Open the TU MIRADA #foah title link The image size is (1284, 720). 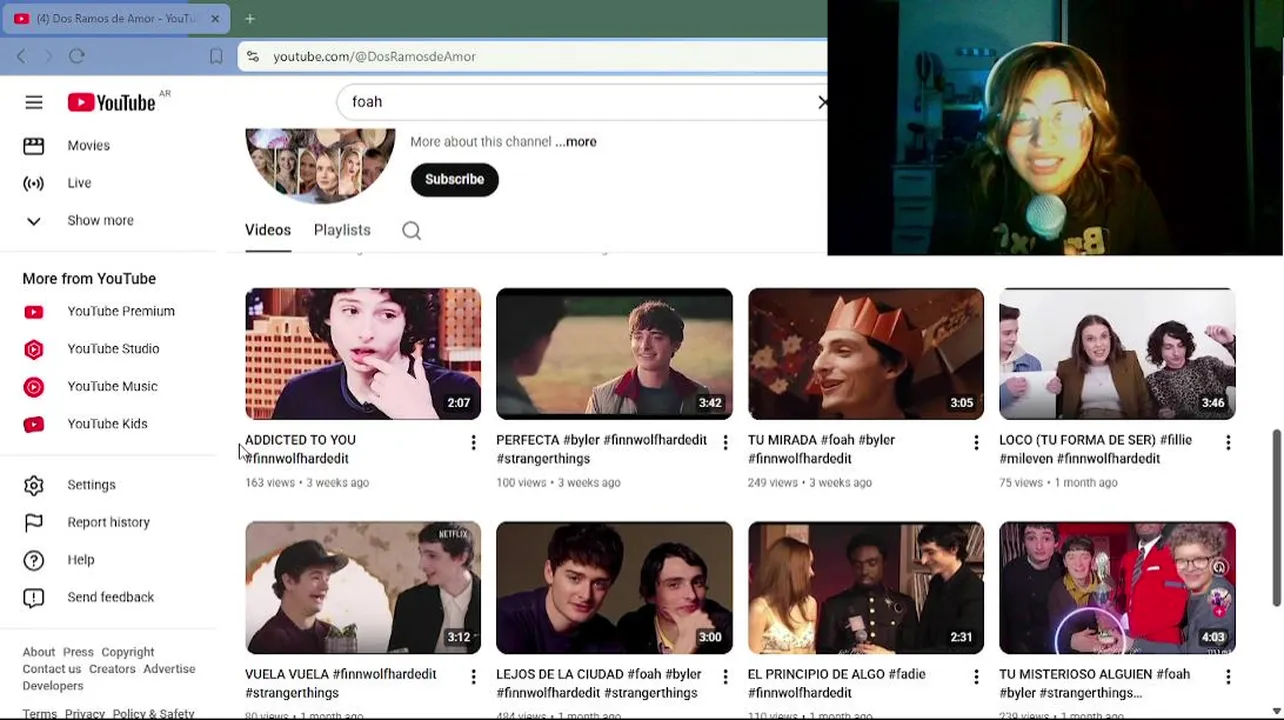(821, 450)
